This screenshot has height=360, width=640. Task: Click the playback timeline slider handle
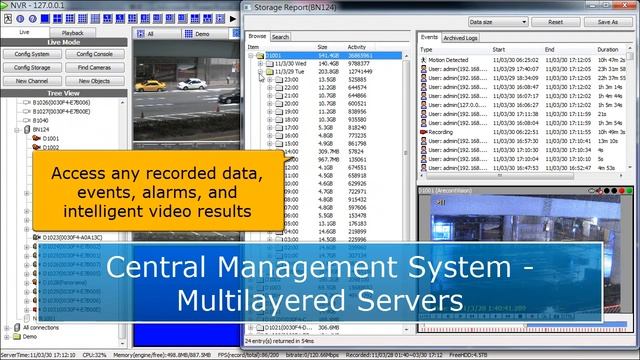pos(525,325)
